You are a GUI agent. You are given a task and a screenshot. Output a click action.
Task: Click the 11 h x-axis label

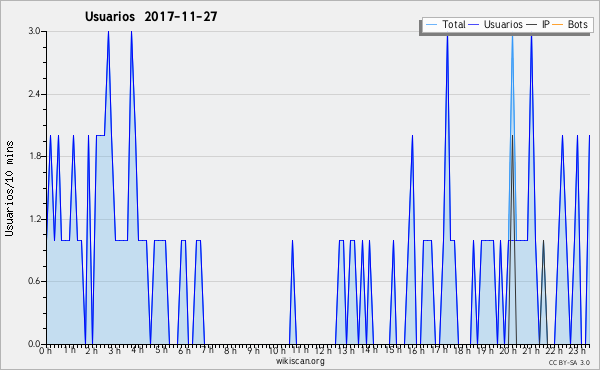tap(300, 350)
